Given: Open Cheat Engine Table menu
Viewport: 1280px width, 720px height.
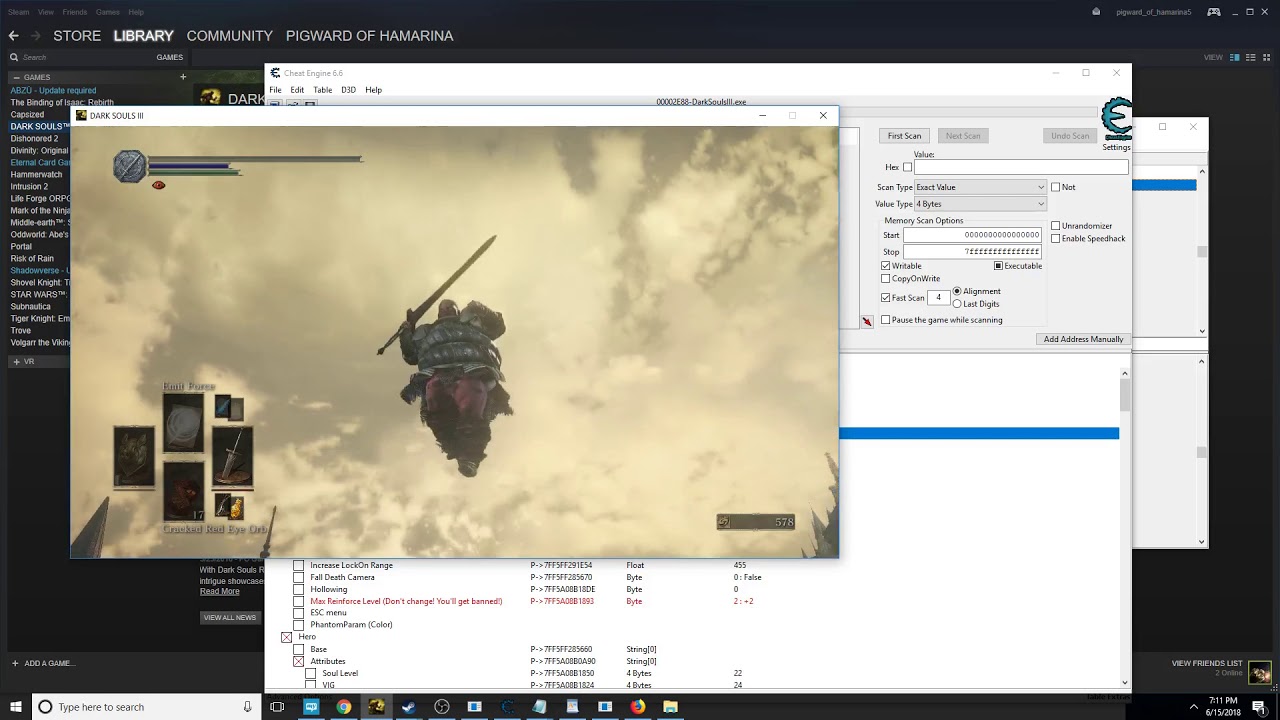Looking at the screenshot, I should point(322,90).
